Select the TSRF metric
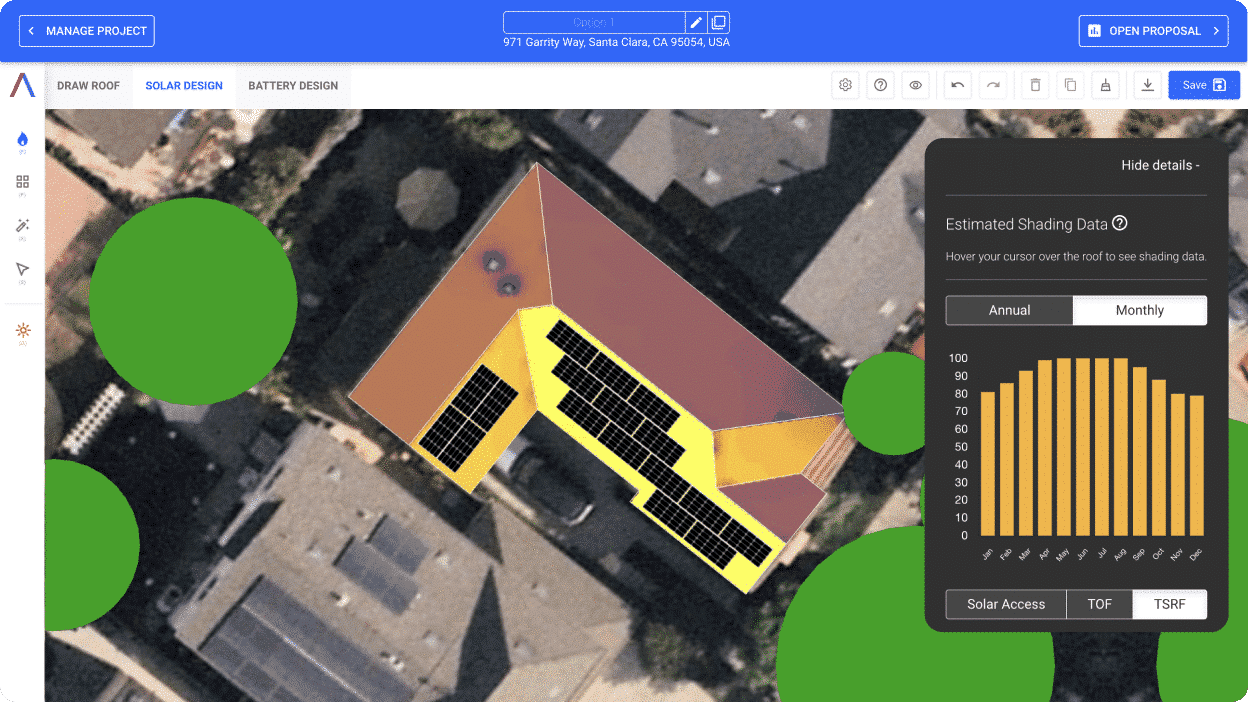This screenshot has width=1248, height=702. click(1169, 604)
